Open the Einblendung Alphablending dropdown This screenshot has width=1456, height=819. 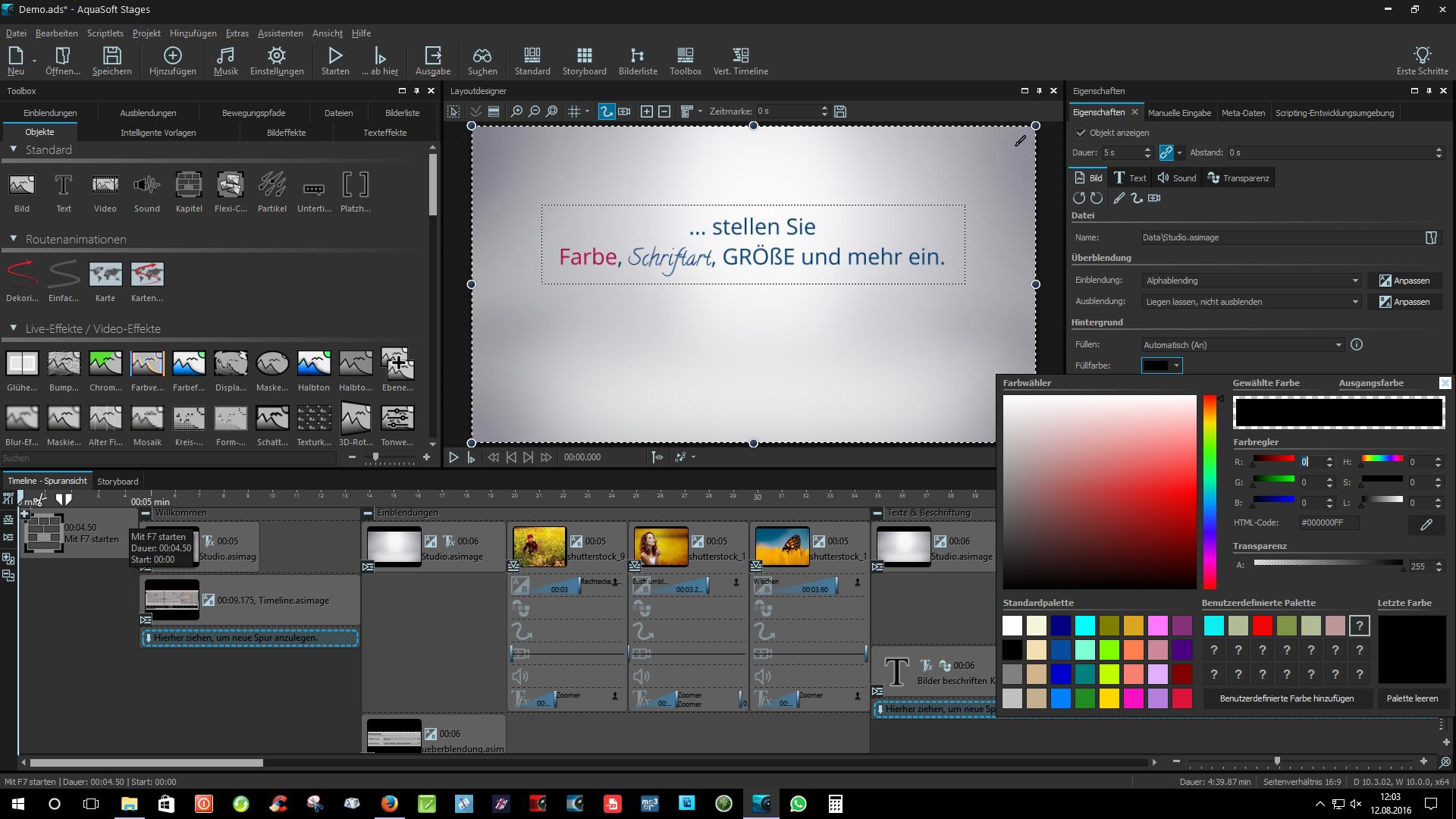1251,281
